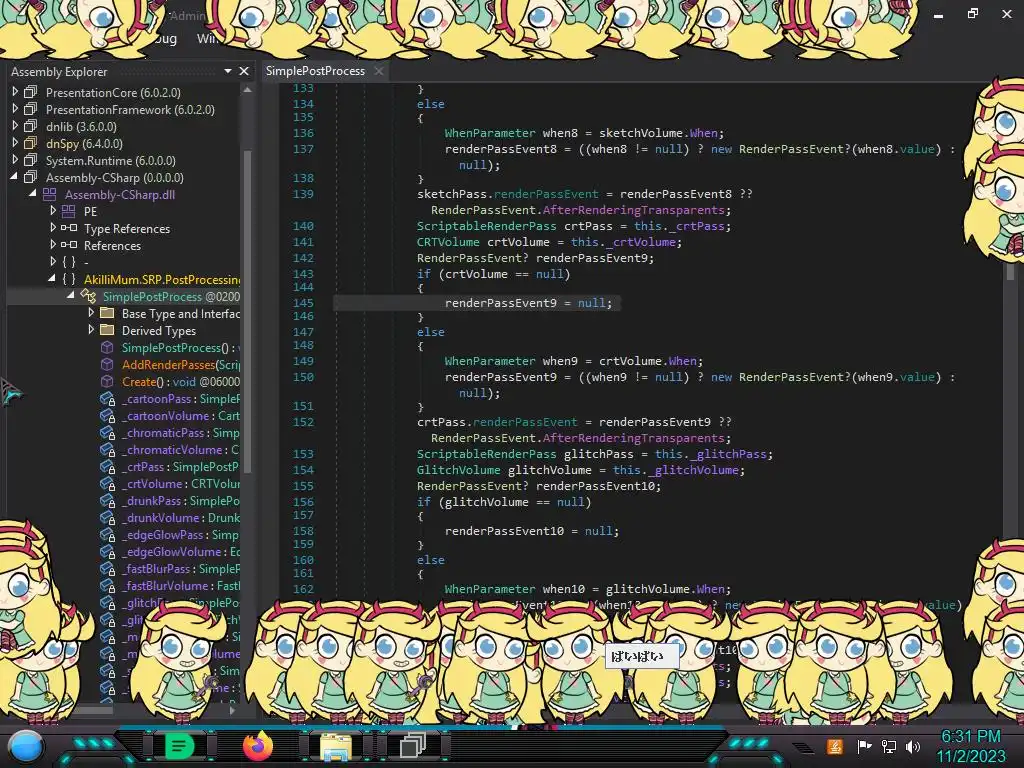This screenshot has height=768, width=1024.
Task: Expand the PresentationFramework (6.0.2.0) node
Action: click(x=15, y=109)
